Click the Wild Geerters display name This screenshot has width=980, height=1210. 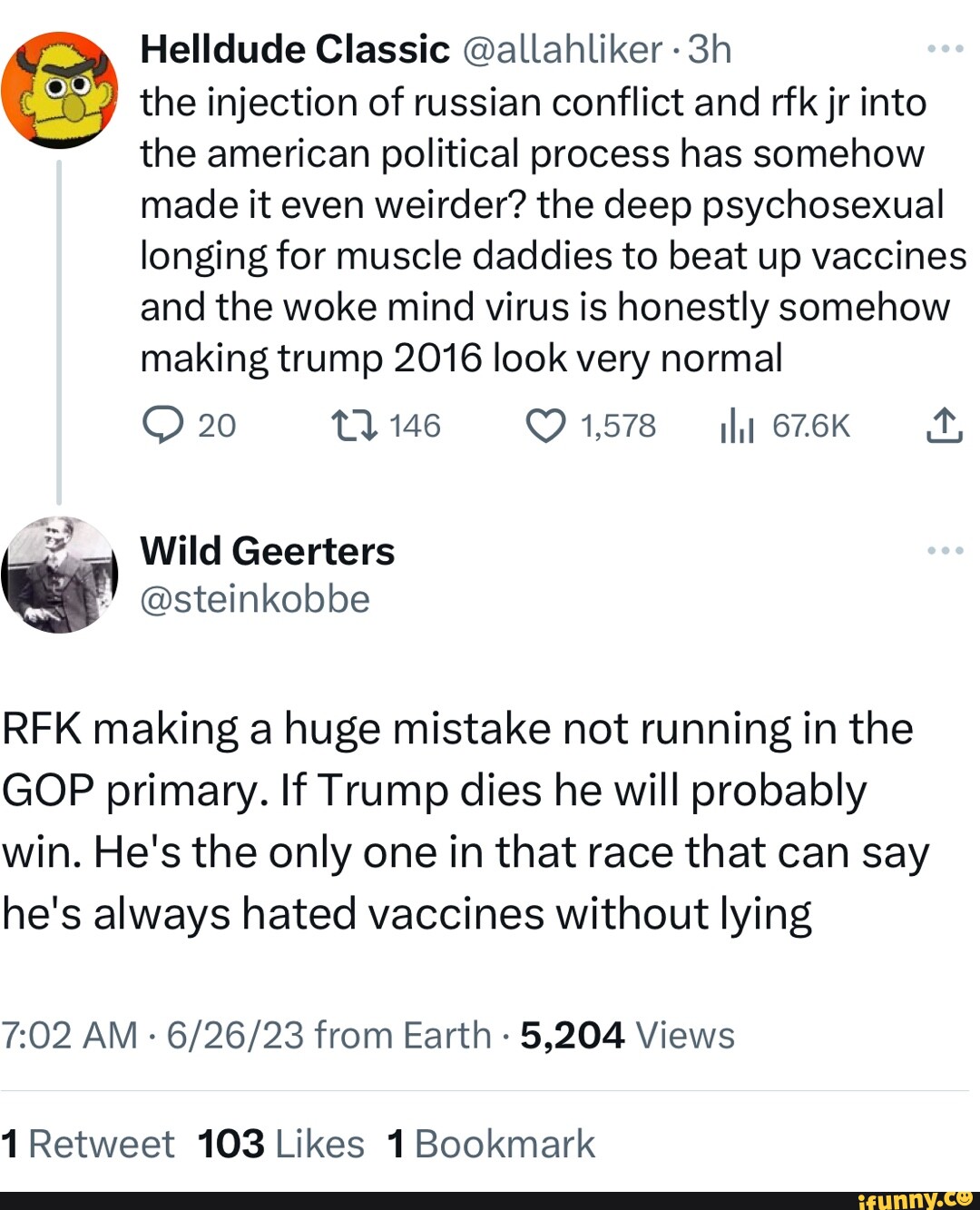click(x=268, y=551)
